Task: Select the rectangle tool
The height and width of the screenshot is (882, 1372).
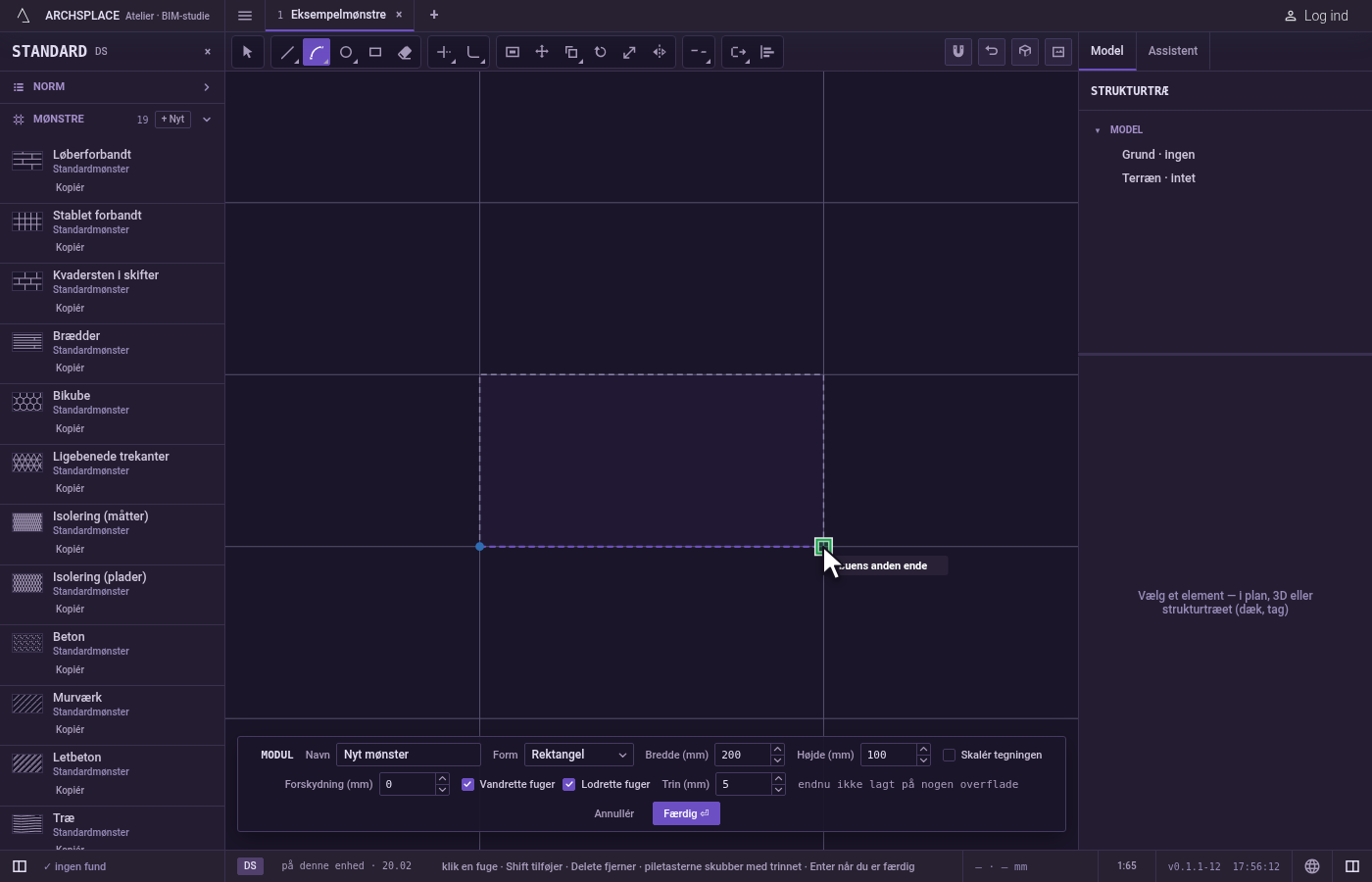Action: (x=375, y=52)
